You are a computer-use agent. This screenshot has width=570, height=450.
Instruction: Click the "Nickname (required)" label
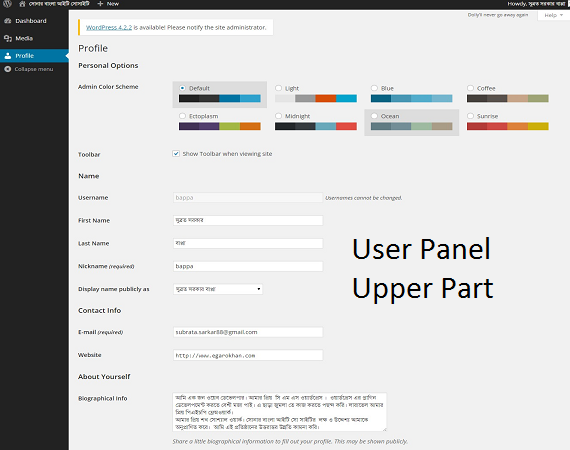click(x=106, y=266)
